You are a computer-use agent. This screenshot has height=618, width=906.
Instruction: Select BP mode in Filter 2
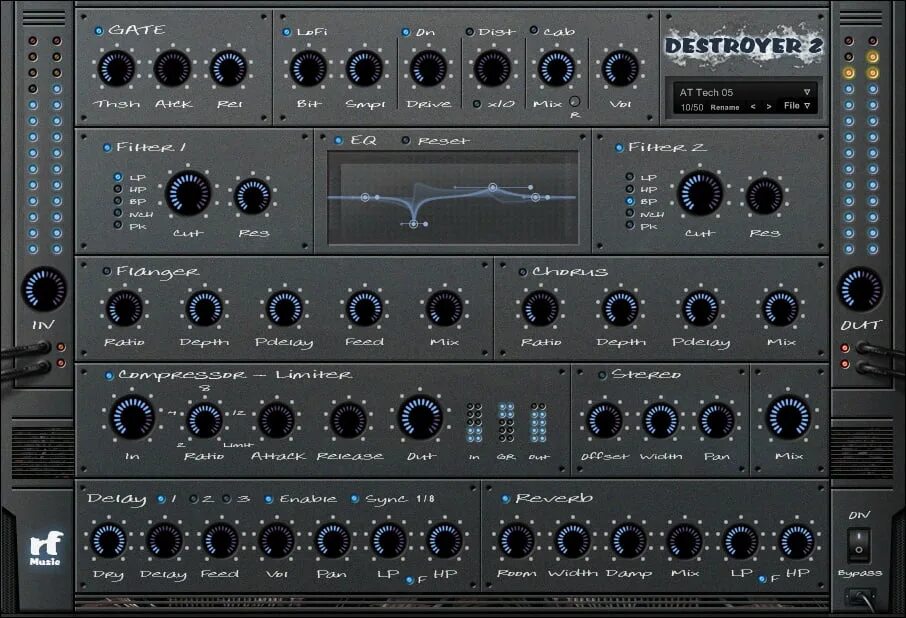[x=630, y=201]
